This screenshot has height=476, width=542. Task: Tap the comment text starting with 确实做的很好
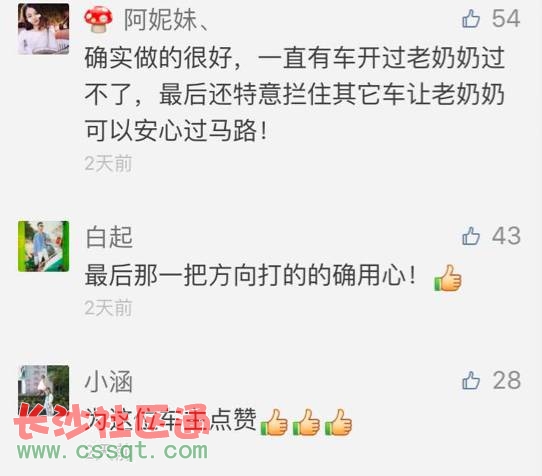[295, 95]
